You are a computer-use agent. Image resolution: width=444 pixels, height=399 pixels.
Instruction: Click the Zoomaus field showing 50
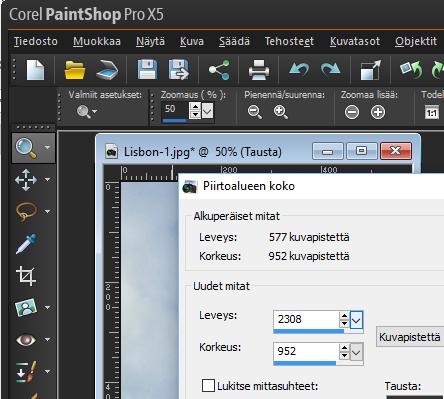coord(175,109)
